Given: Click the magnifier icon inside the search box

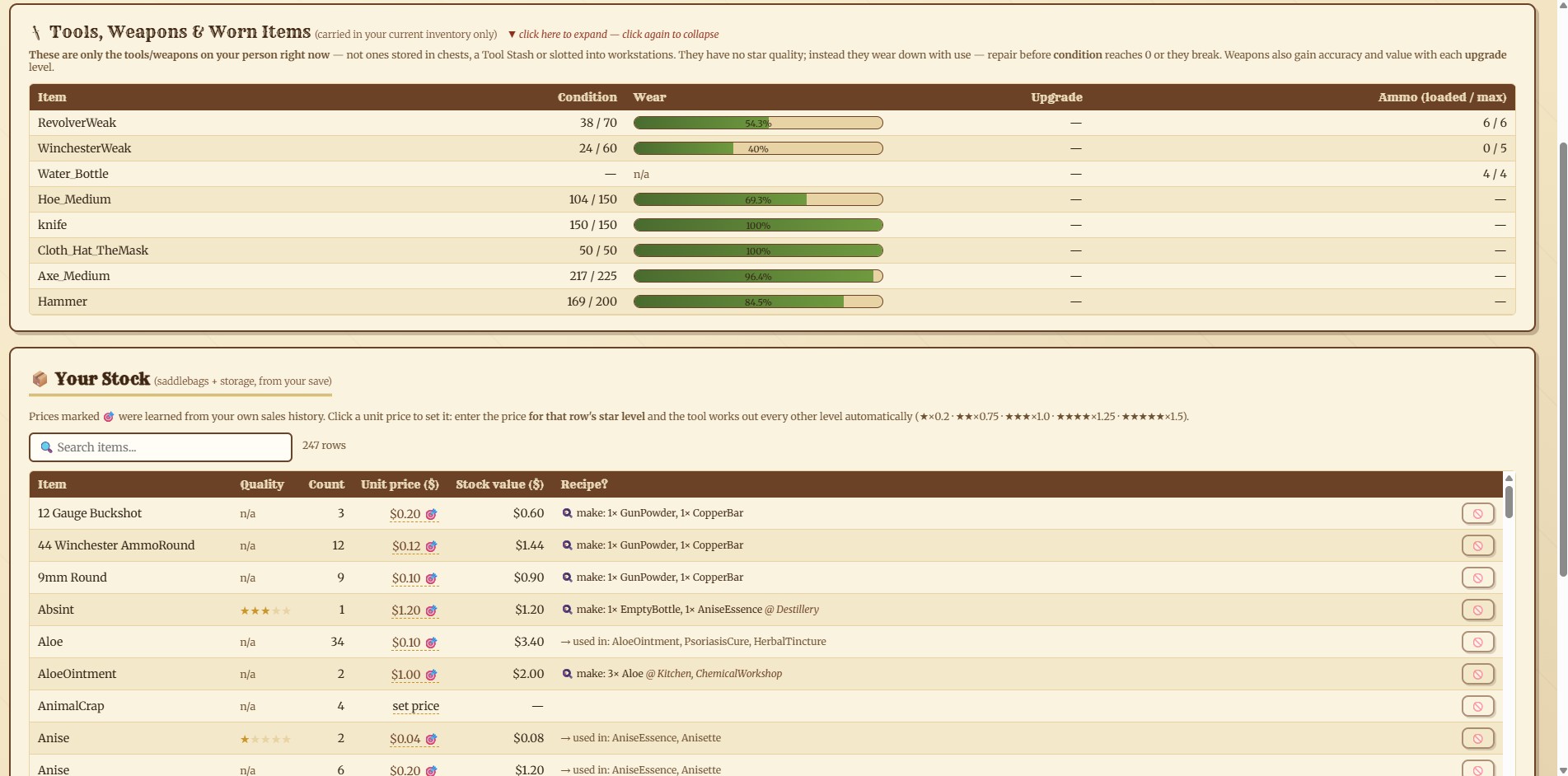Looking at the screenshot, I should pos(46,447).
